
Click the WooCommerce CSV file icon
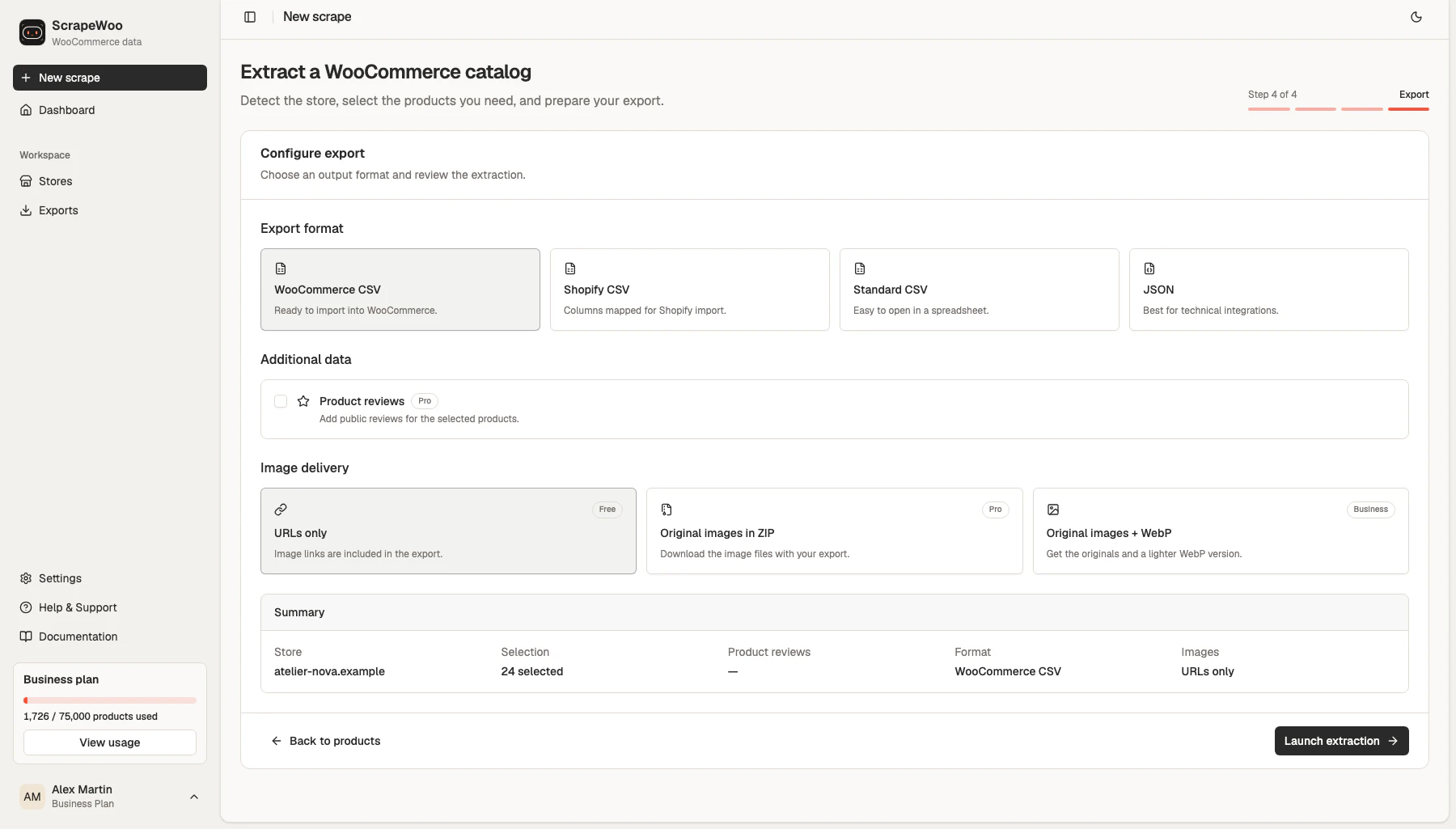[281, 269]
